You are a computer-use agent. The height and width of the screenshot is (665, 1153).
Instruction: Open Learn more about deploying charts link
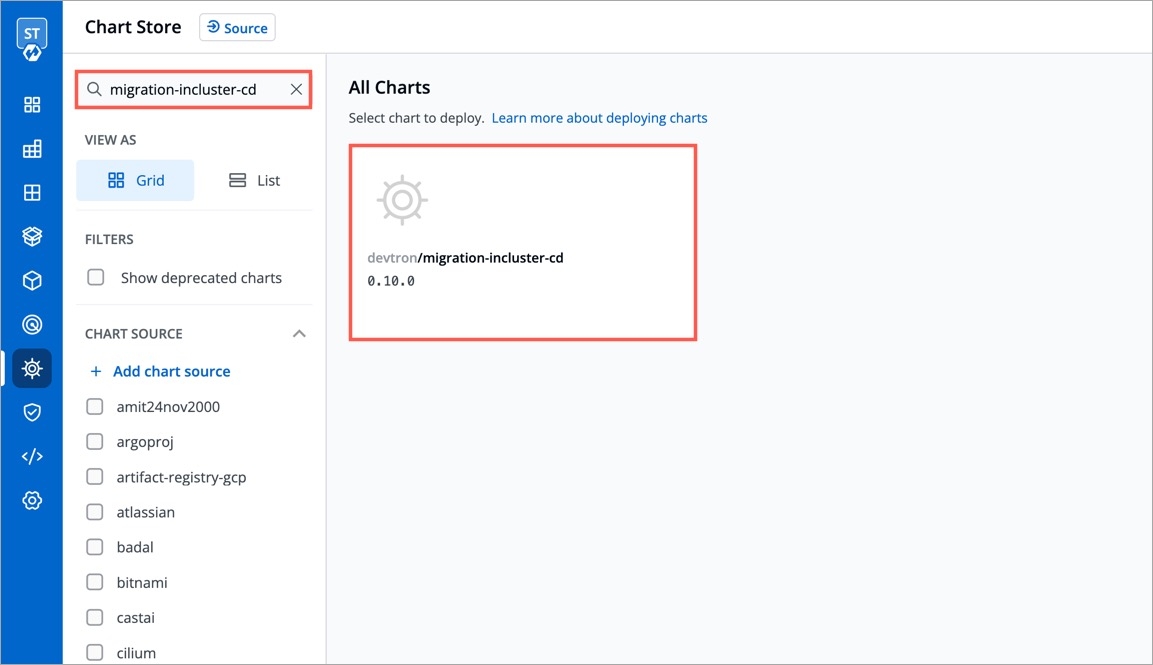tap(599, 118)
